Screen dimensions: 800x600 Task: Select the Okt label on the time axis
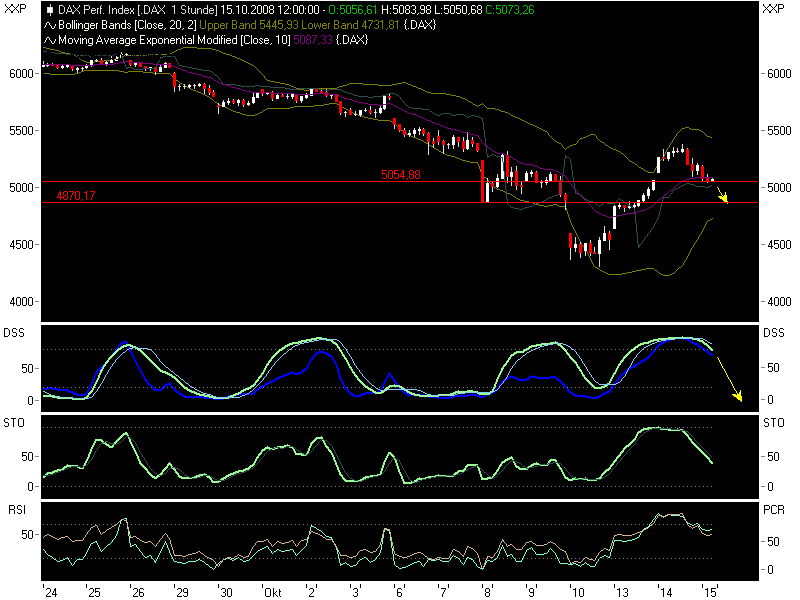pyautogui.click(x=273, y=591)
